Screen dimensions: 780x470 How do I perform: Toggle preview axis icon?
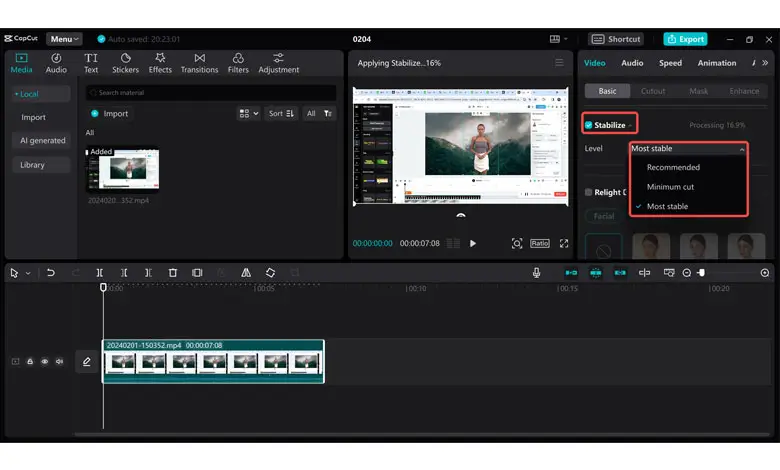(x=644, y=273)
